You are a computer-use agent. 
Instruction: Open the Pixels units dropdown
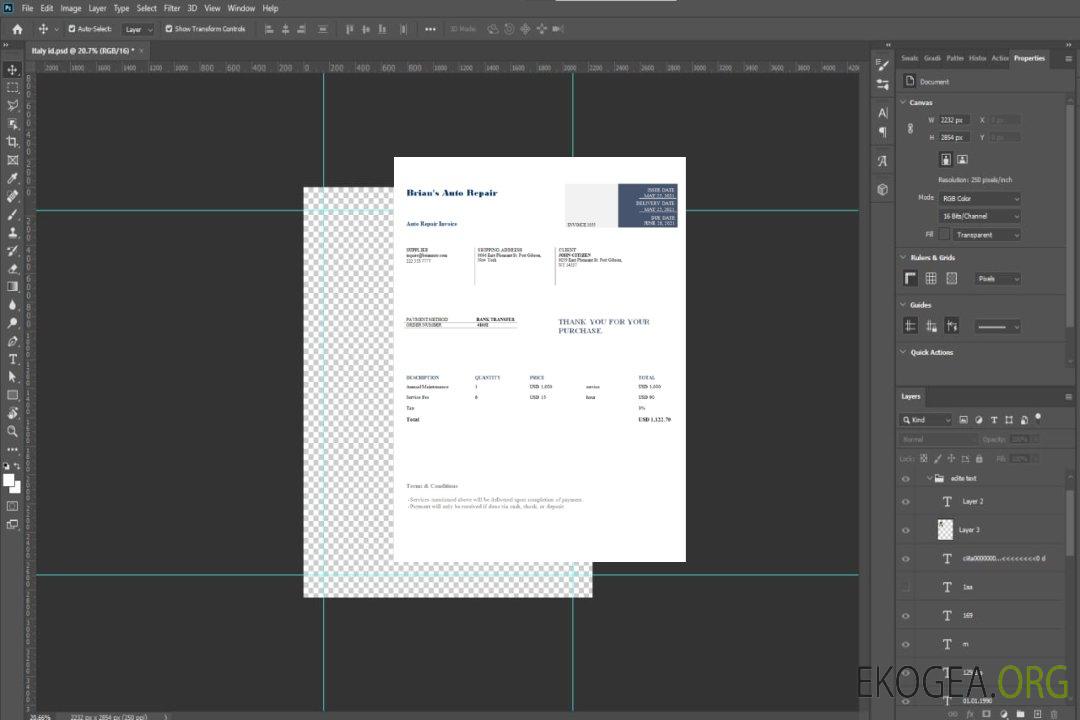pyautogui.click(x=998, y=279)
